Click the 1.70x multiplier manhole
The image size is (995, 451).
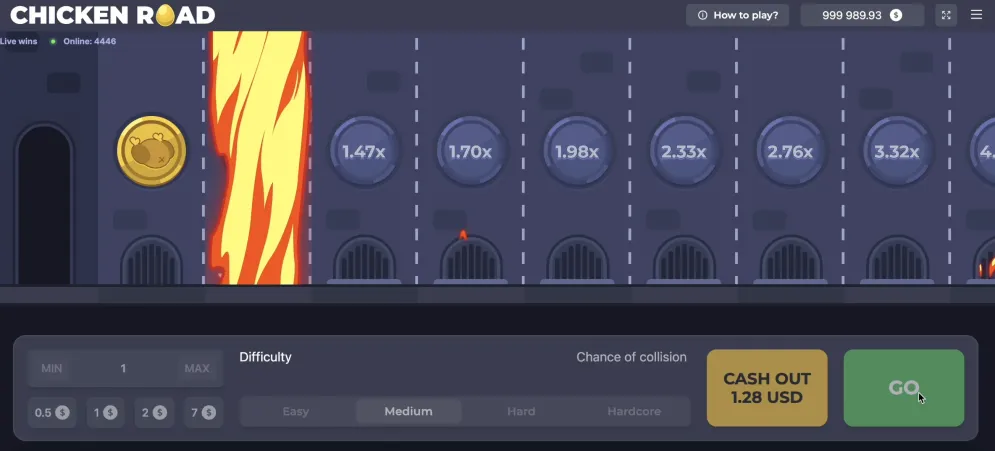coord(470,152)
